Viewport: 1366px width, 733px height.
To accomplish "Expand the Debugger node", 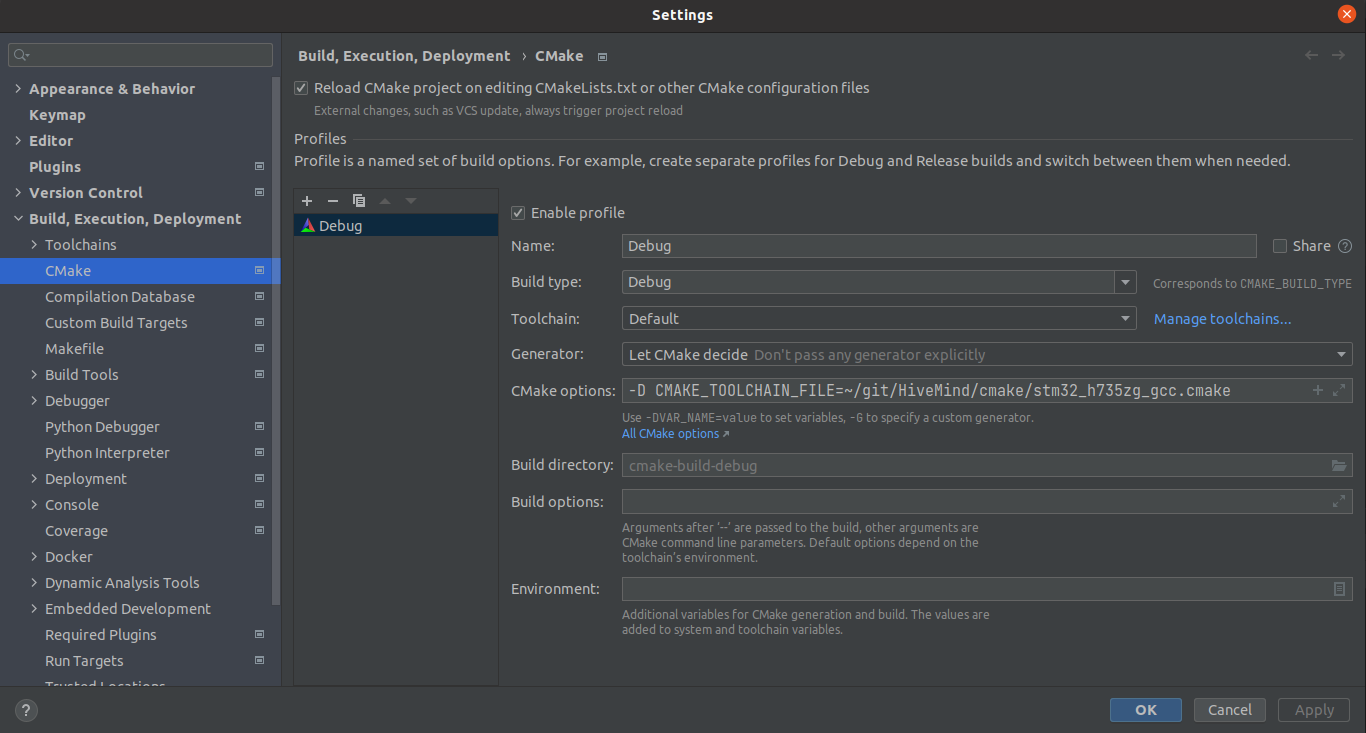I will coord(35,400).
